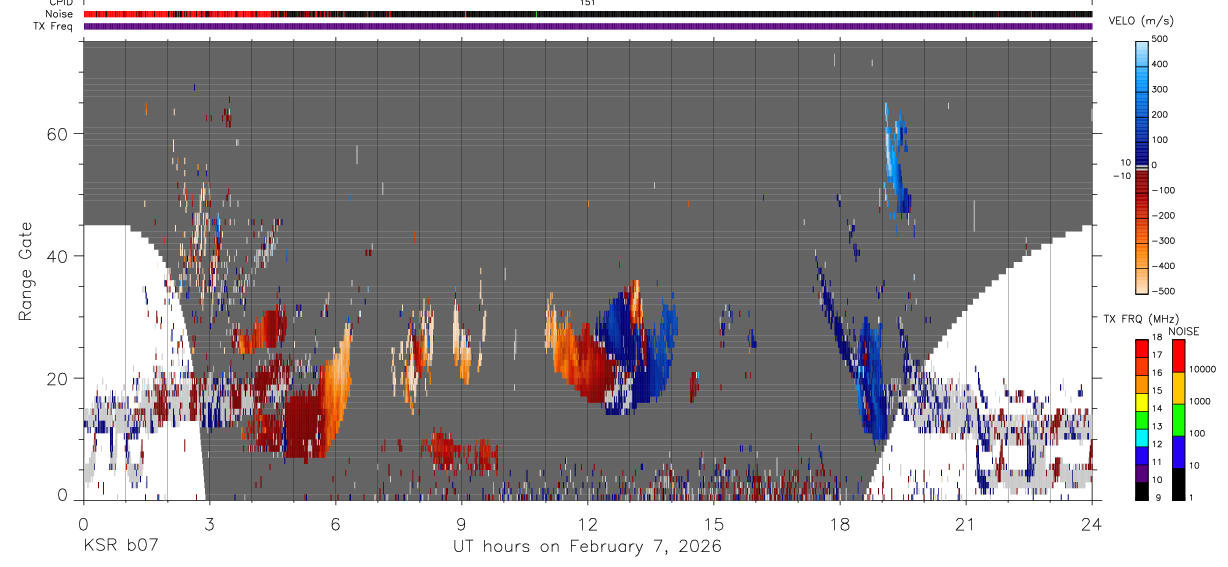This screenshot has width=1228, height=567.
Task: Click the "KSR b07" radar beam label
Action: pyautogui.click(x=119, y=546)
